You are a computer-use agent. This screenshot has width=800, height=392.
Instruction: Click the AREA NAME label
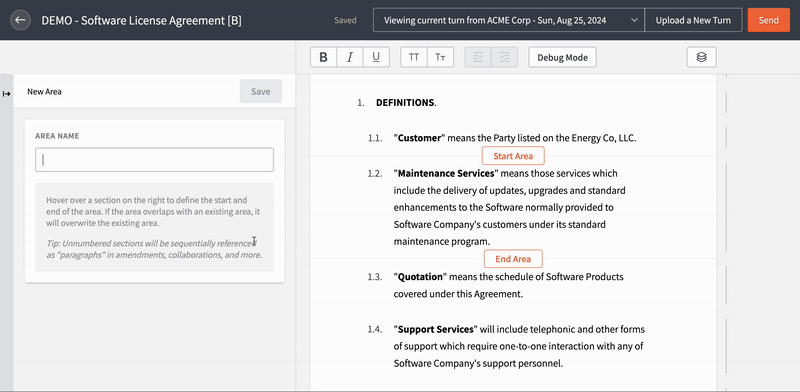click(57, 136)
